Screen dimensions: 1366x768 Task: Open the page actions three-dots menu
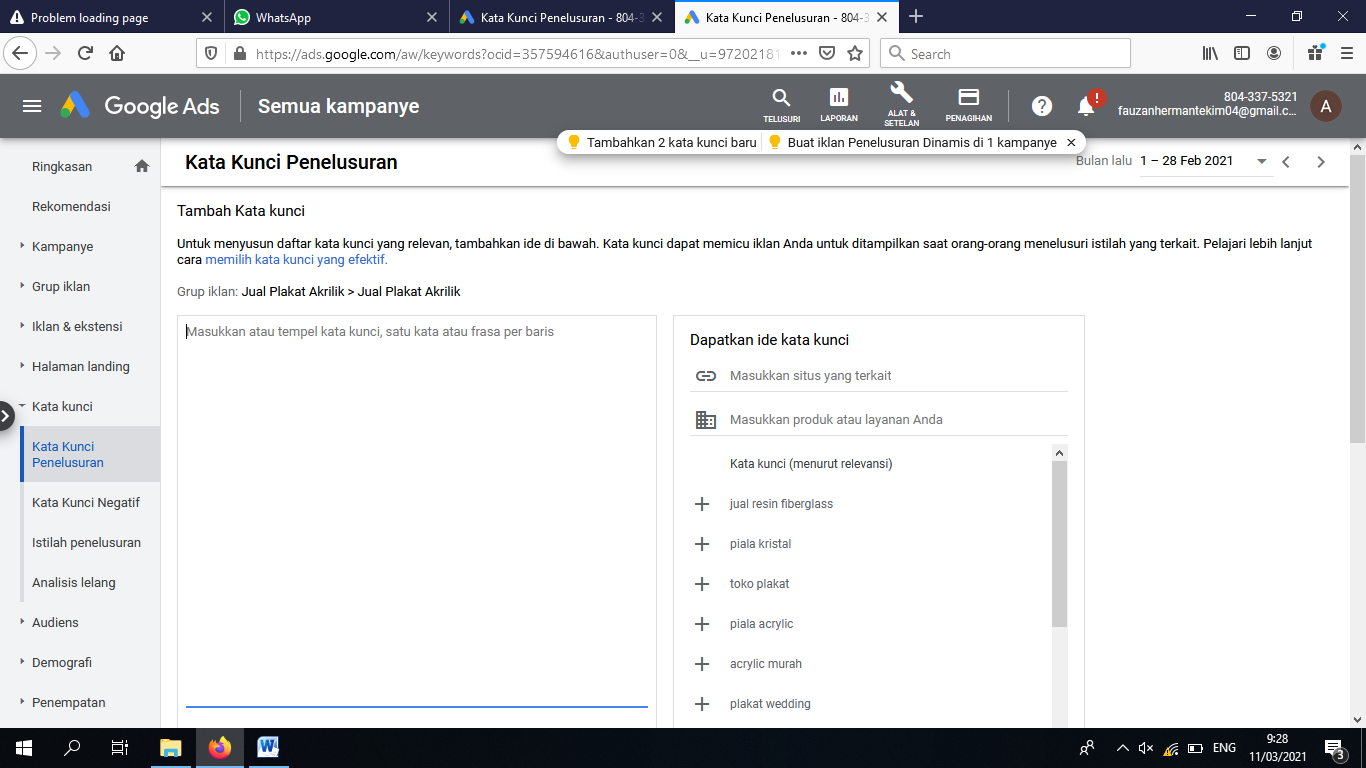pyautogui.click(x=799, y=53)
